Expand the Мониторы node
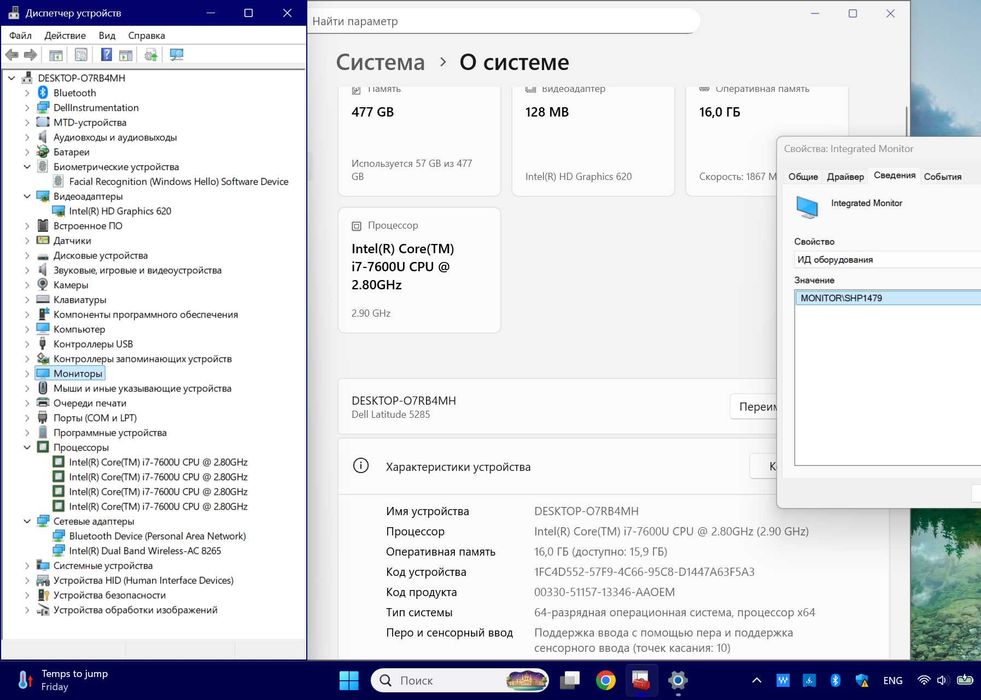 click(27, 373)
